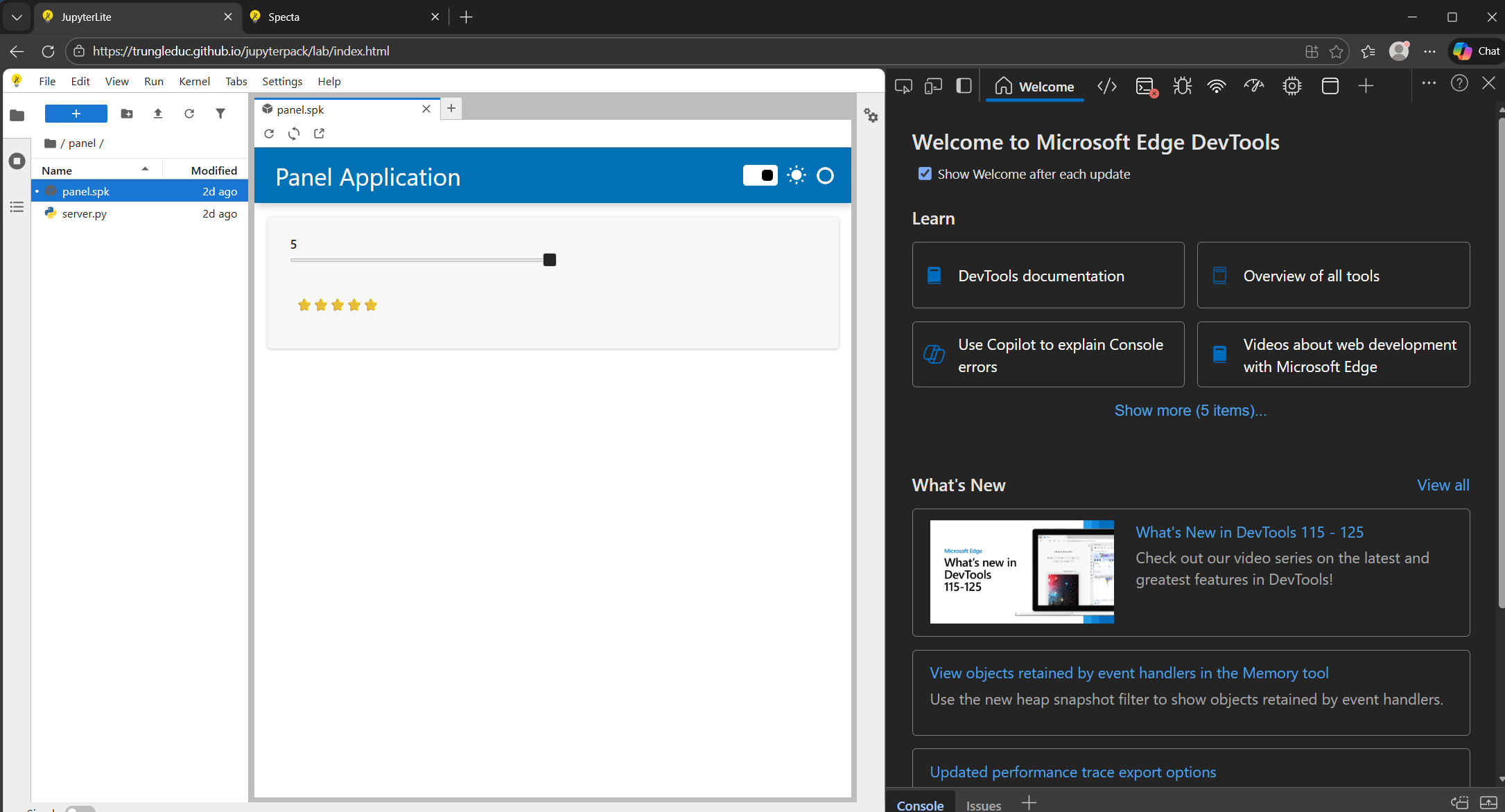Switch to the Issues drawer tab
Image resolution: width=1505 pixels, height=812 pixels.
pyautogui.click(x=983, y=805)
